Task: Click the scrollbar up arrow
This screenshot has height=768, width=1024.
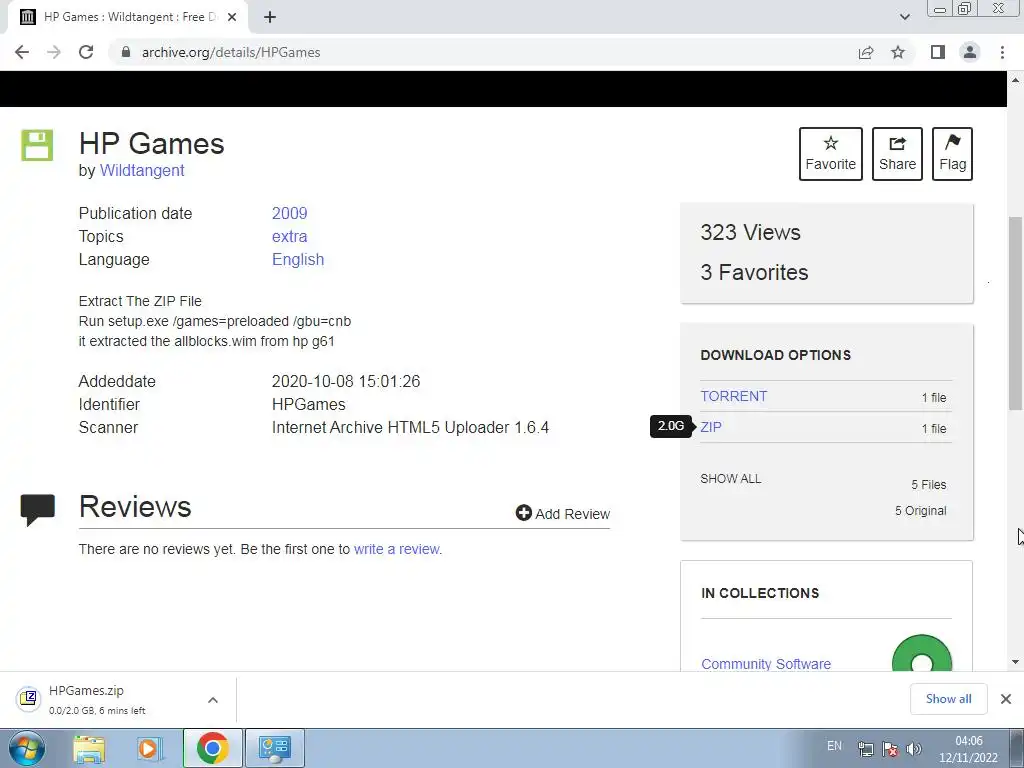Action: [x=1015, y=80]
